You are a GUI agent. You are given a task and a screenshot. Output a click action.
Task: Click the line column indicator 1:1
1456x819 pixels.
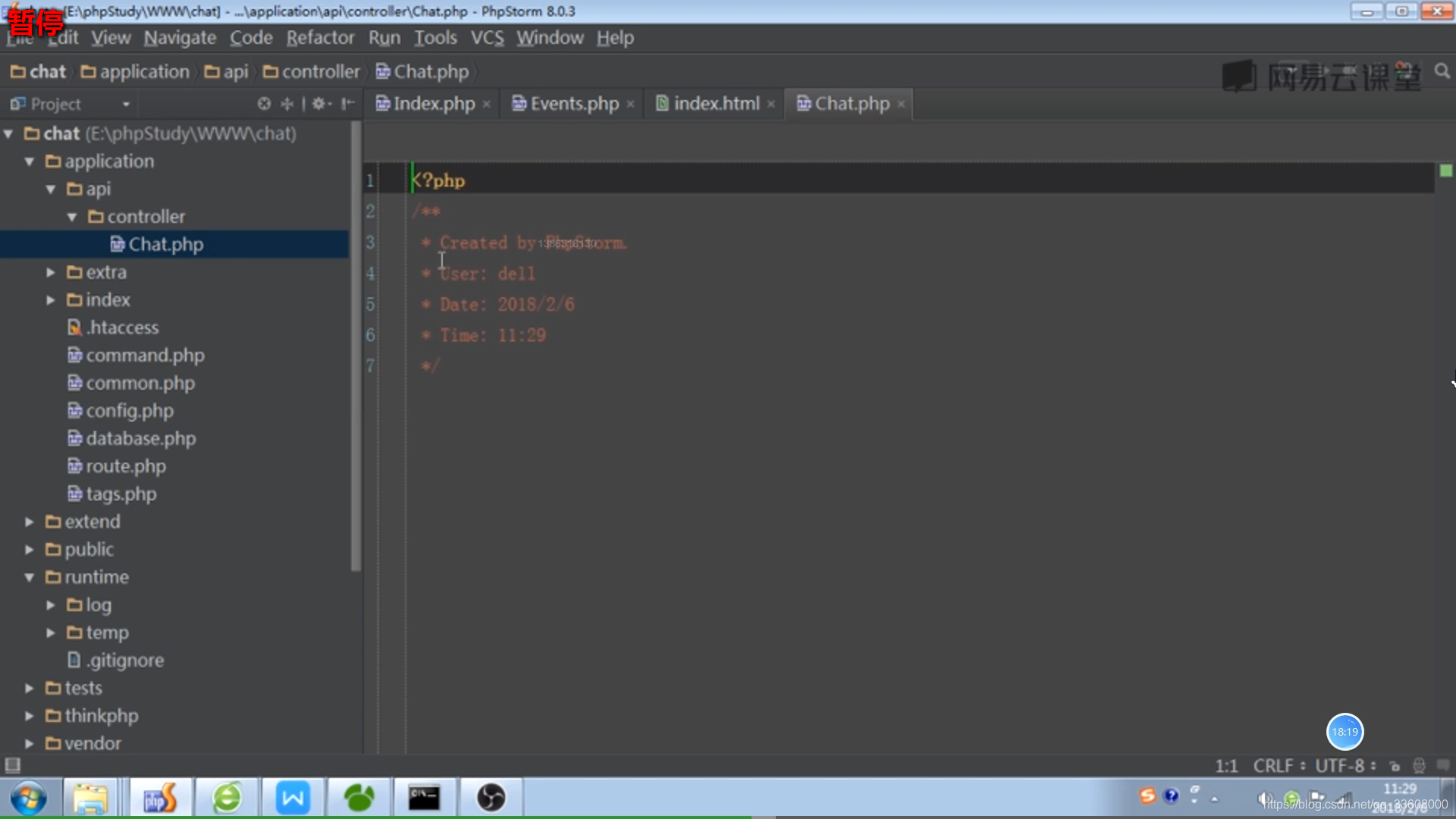[1225, 765]
